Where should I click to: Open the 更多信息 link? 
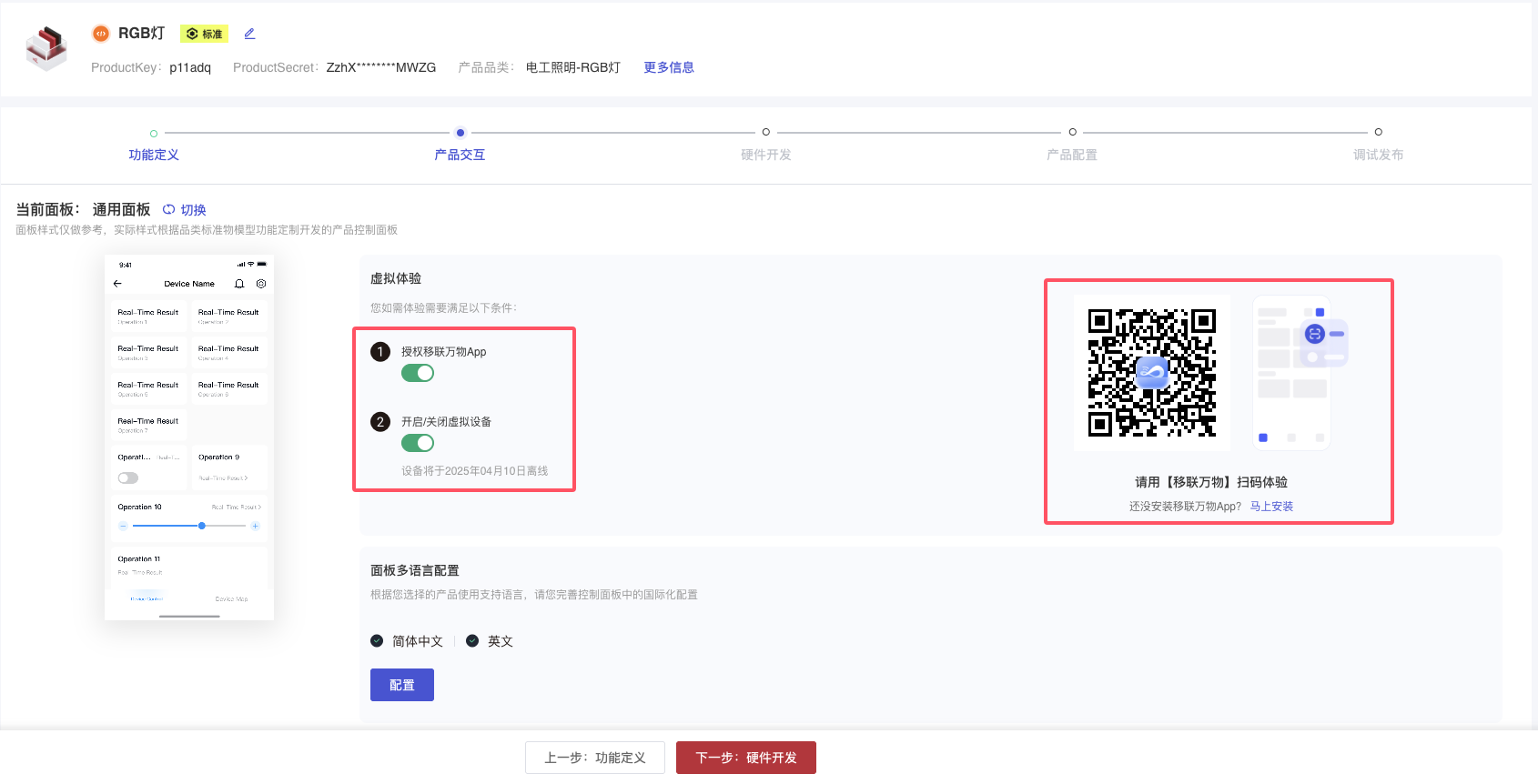pyautogui.click(x=669, y=67)
